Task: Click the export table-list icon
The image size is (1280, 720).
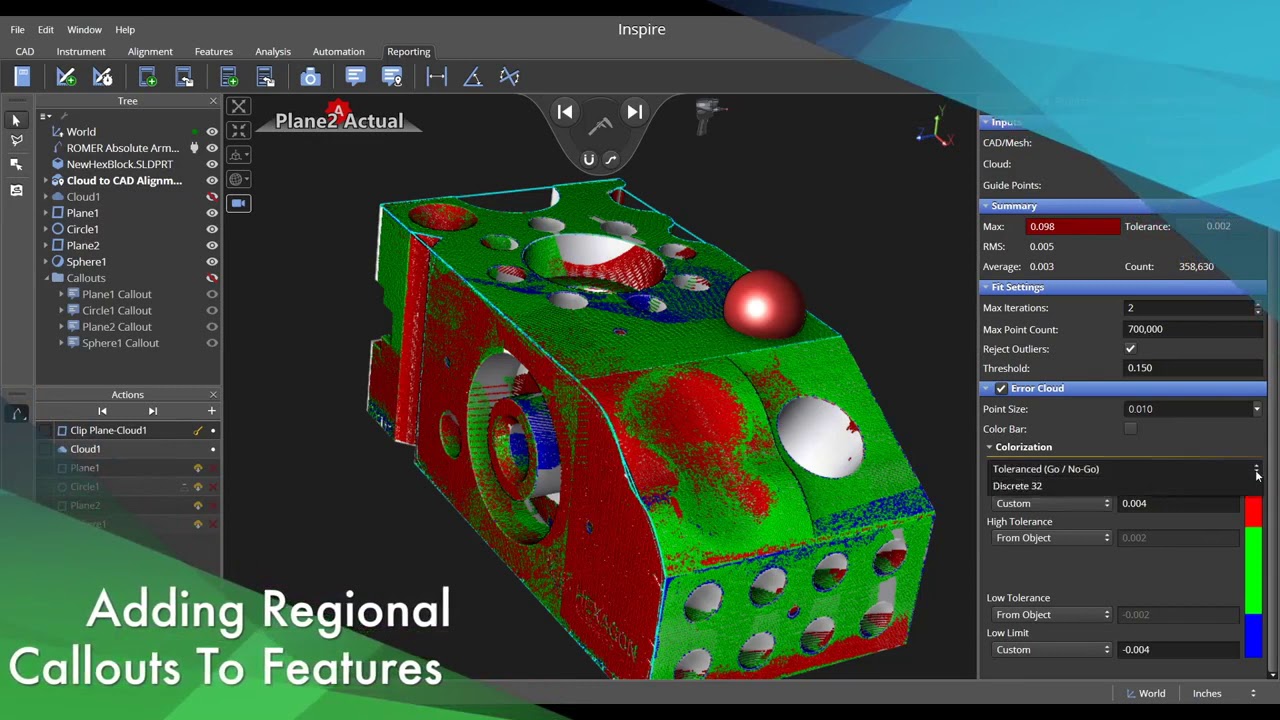Action: click(x=265, y=77)
